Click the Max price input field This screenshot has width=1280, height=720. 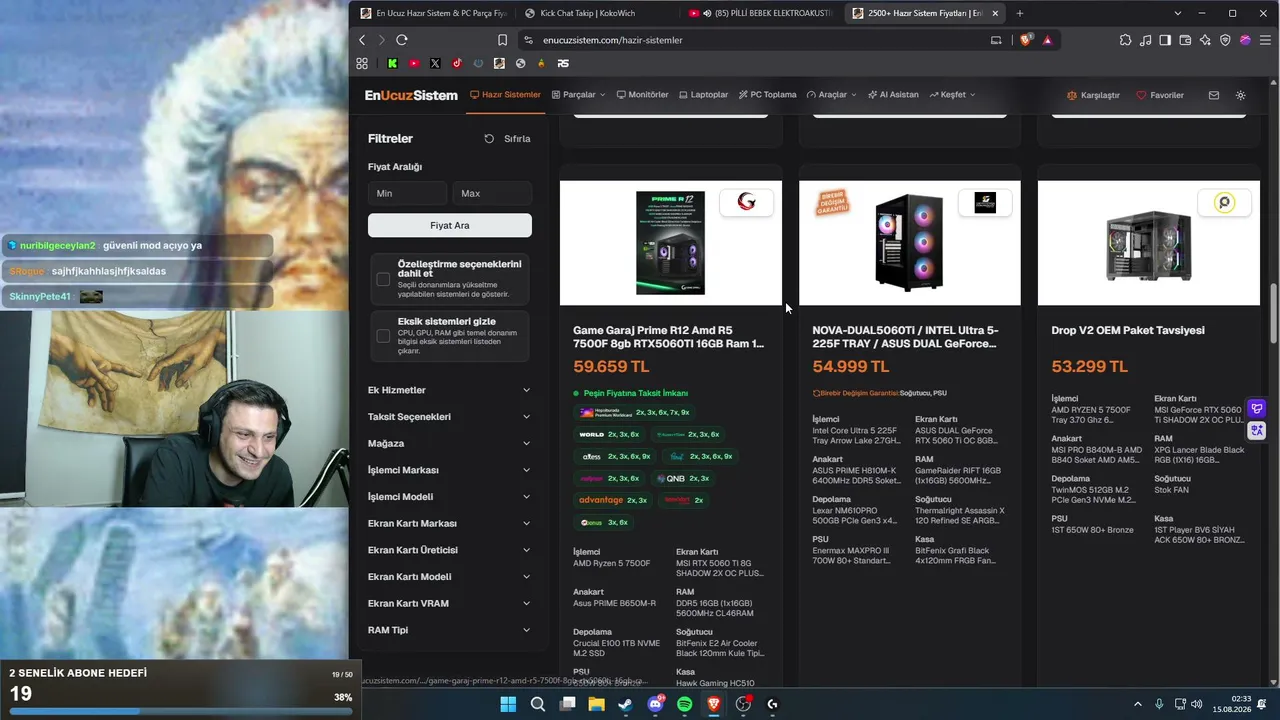click(x=492, y=193)
